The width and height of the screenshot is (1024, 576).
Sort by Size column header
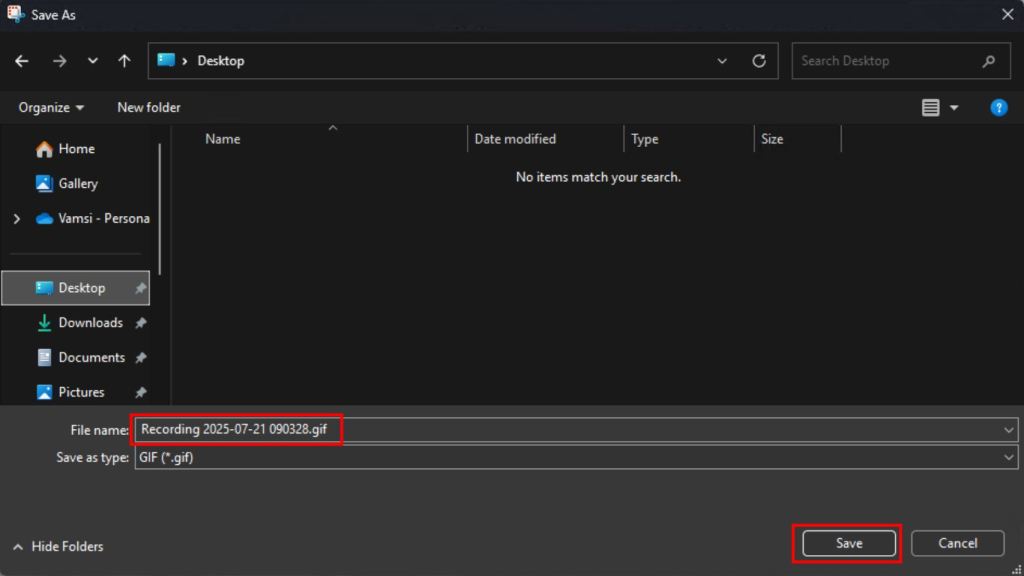coord(772,139)
